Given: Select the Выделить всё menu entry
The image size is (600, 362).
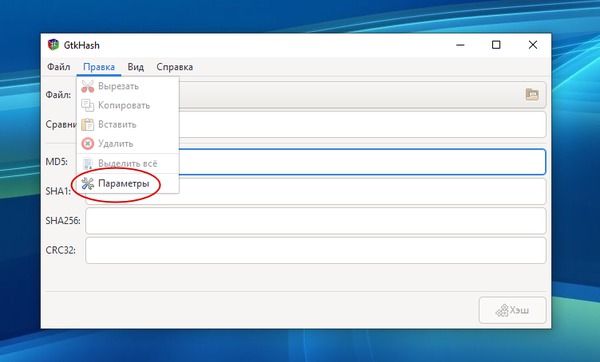Looking at the screenshot, I should [128, 163].
